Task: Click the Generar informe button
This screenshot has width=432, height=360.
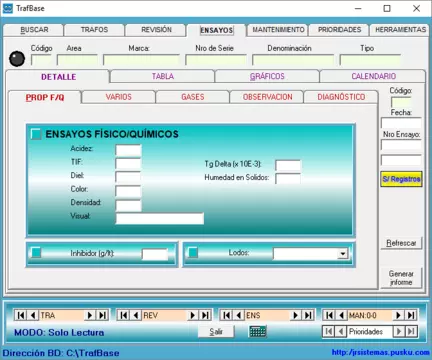Action: pos(401,278)
